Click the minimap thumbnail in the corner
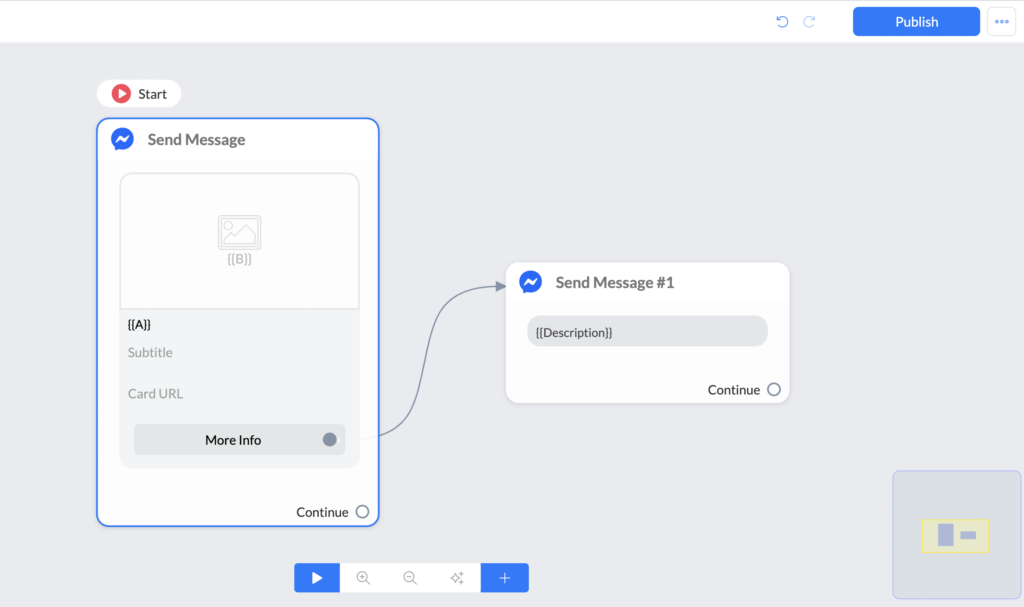 pos(956,535)
